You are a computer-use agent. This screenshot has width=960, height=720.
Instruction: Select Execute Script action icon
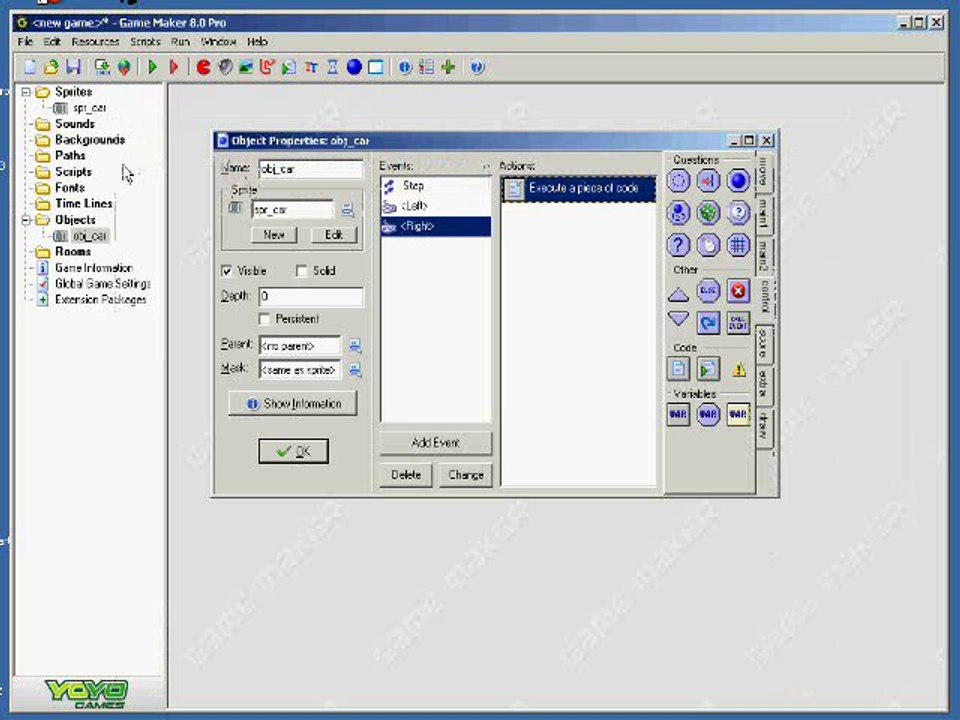[708, 369]
